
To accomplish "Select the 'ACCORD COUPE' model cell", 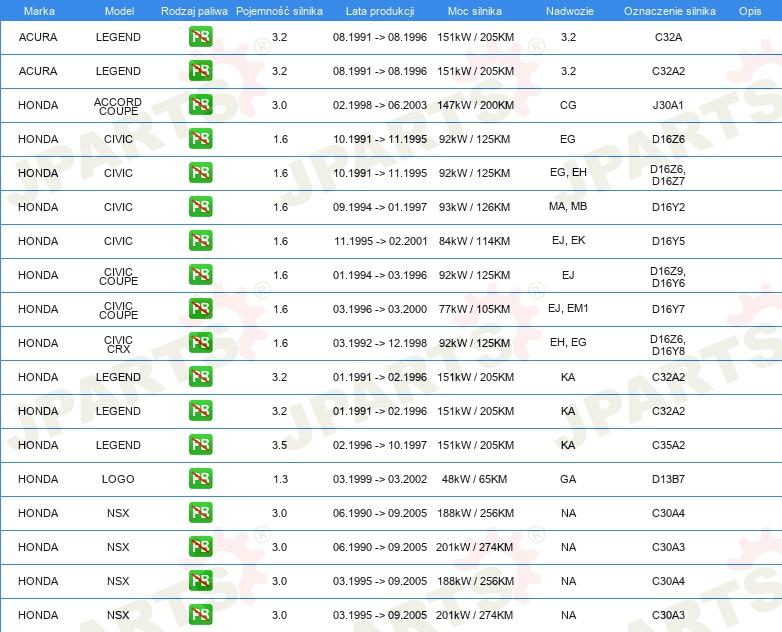I will (x=118, y=106).
